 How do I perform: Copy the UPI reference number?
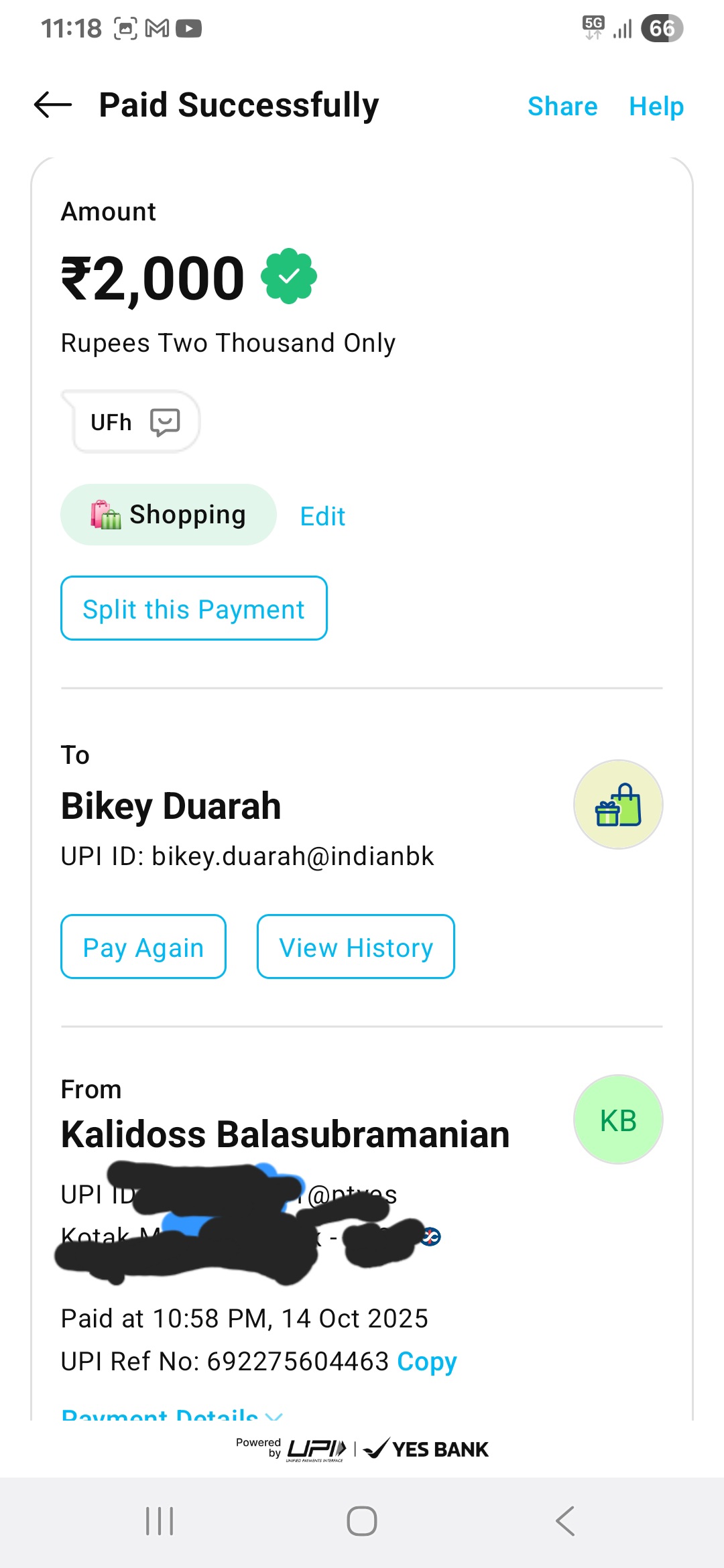coord(426,1361)
